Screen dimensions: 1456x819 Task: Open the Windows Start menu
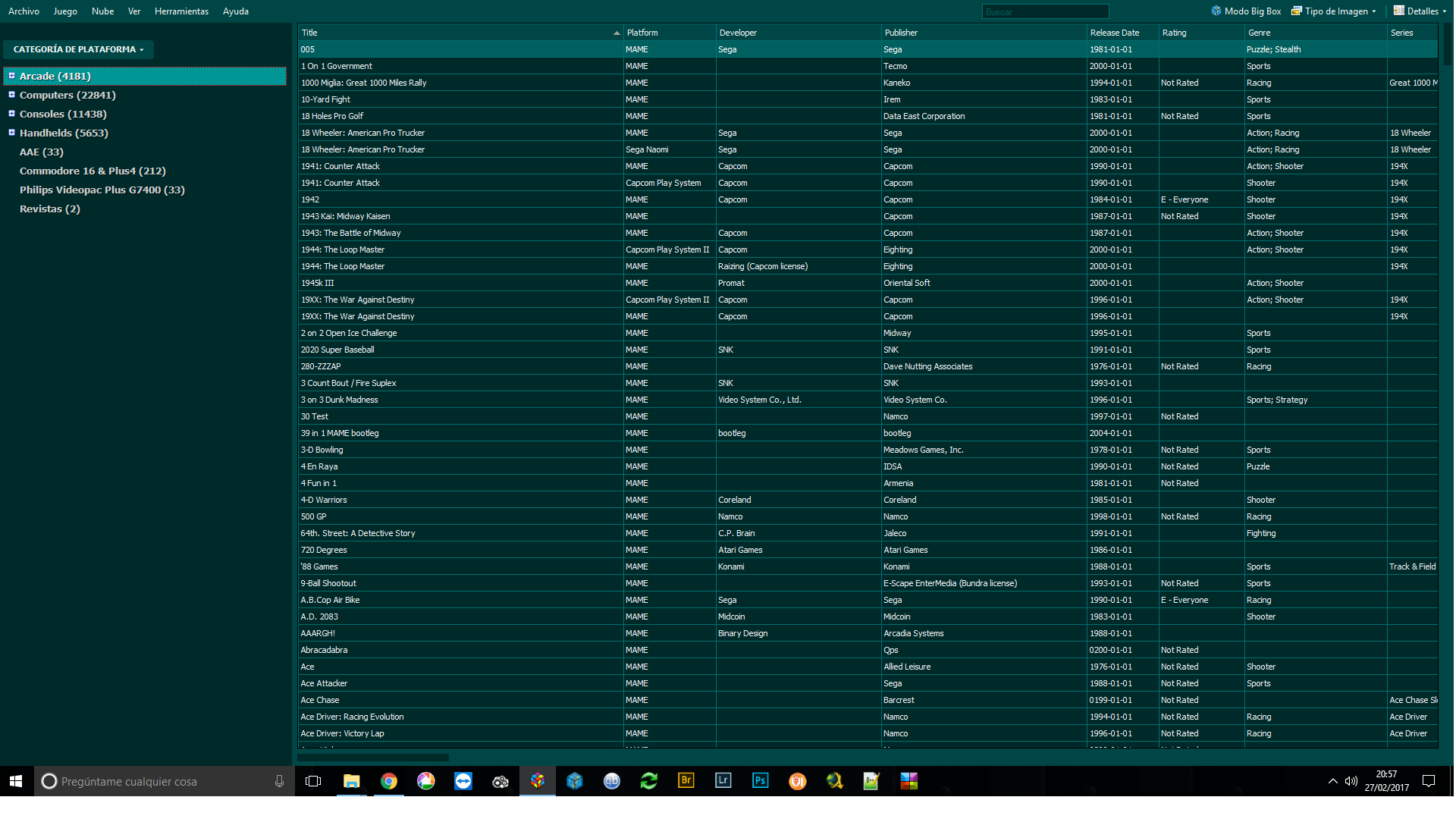tap(16, 781)
